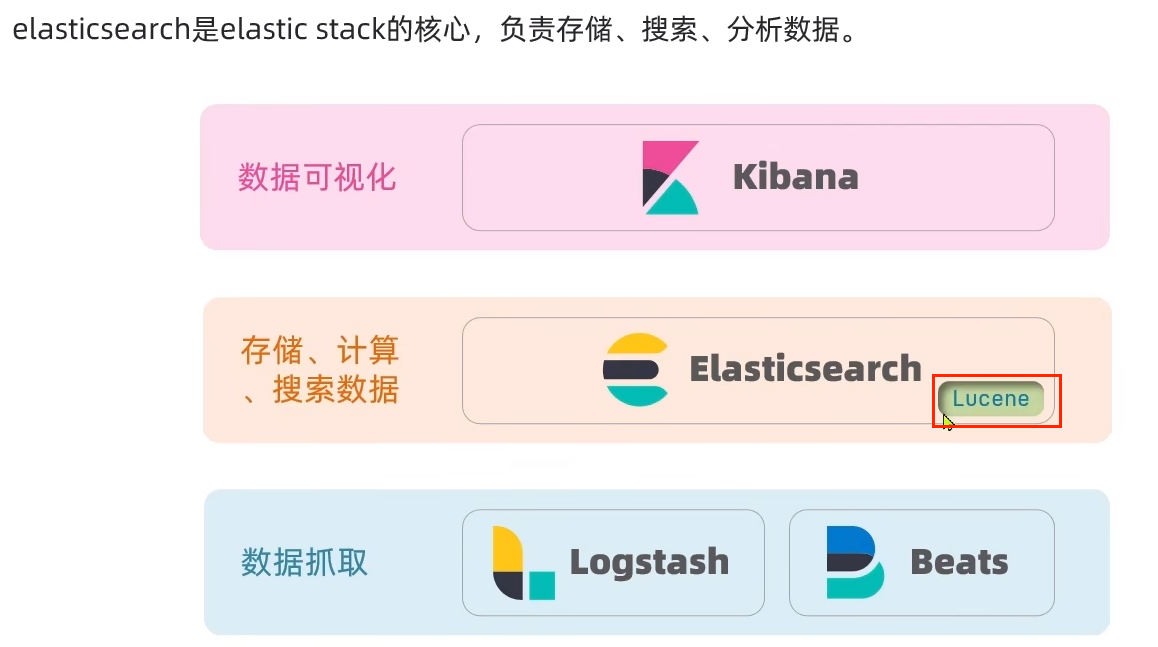Select the green Lucene badge

[x=991, y=399]
